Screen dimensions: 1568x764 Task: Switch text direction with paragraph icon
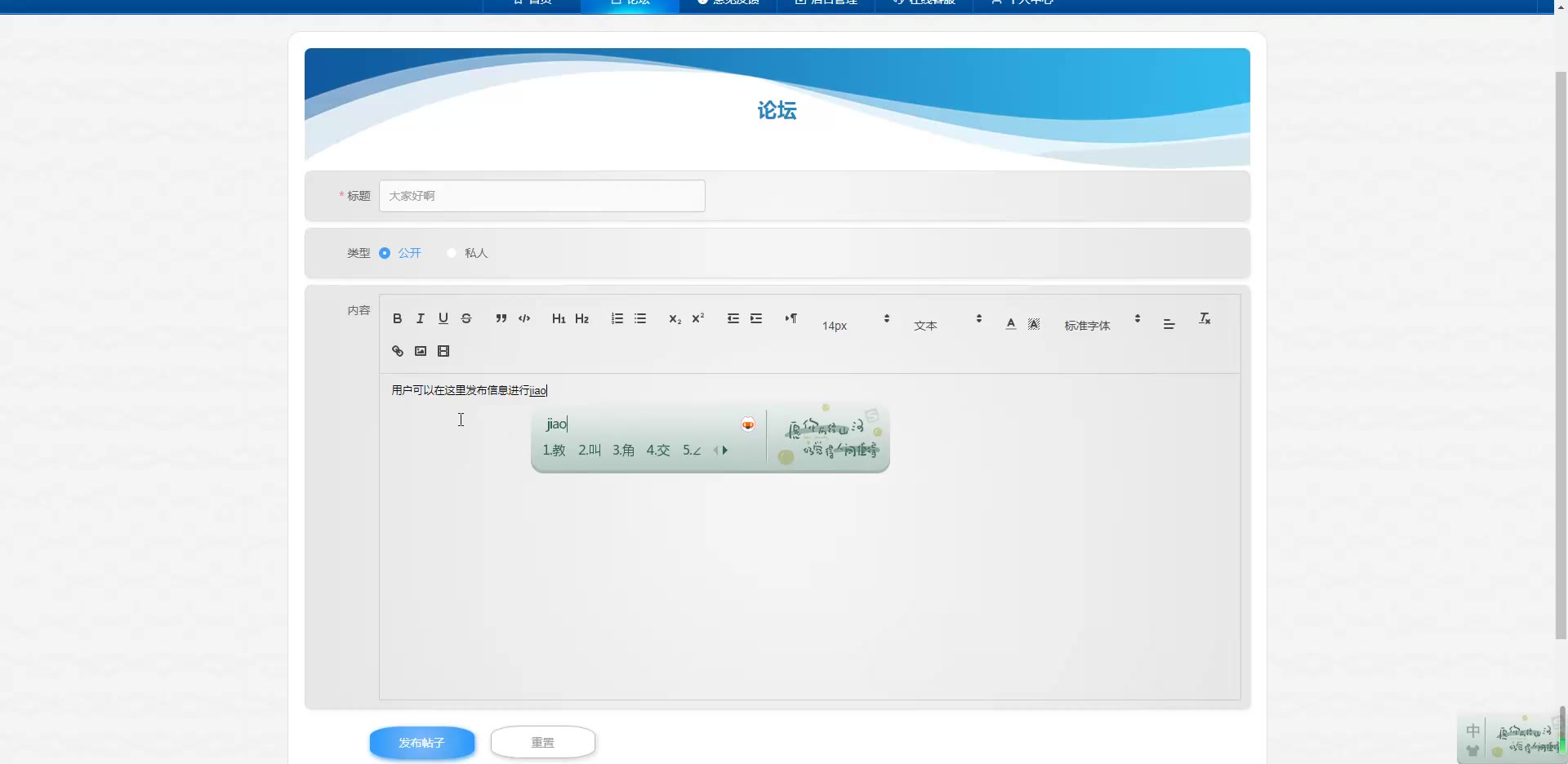click(x=791, y=318)
